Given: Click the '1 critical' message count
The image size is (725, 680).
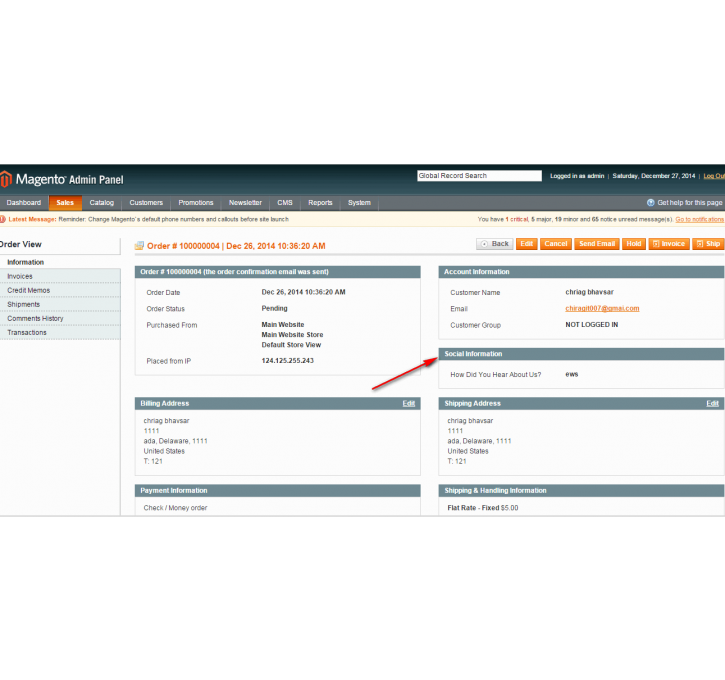Looking at the screenshot, I should tap(517, 219).
